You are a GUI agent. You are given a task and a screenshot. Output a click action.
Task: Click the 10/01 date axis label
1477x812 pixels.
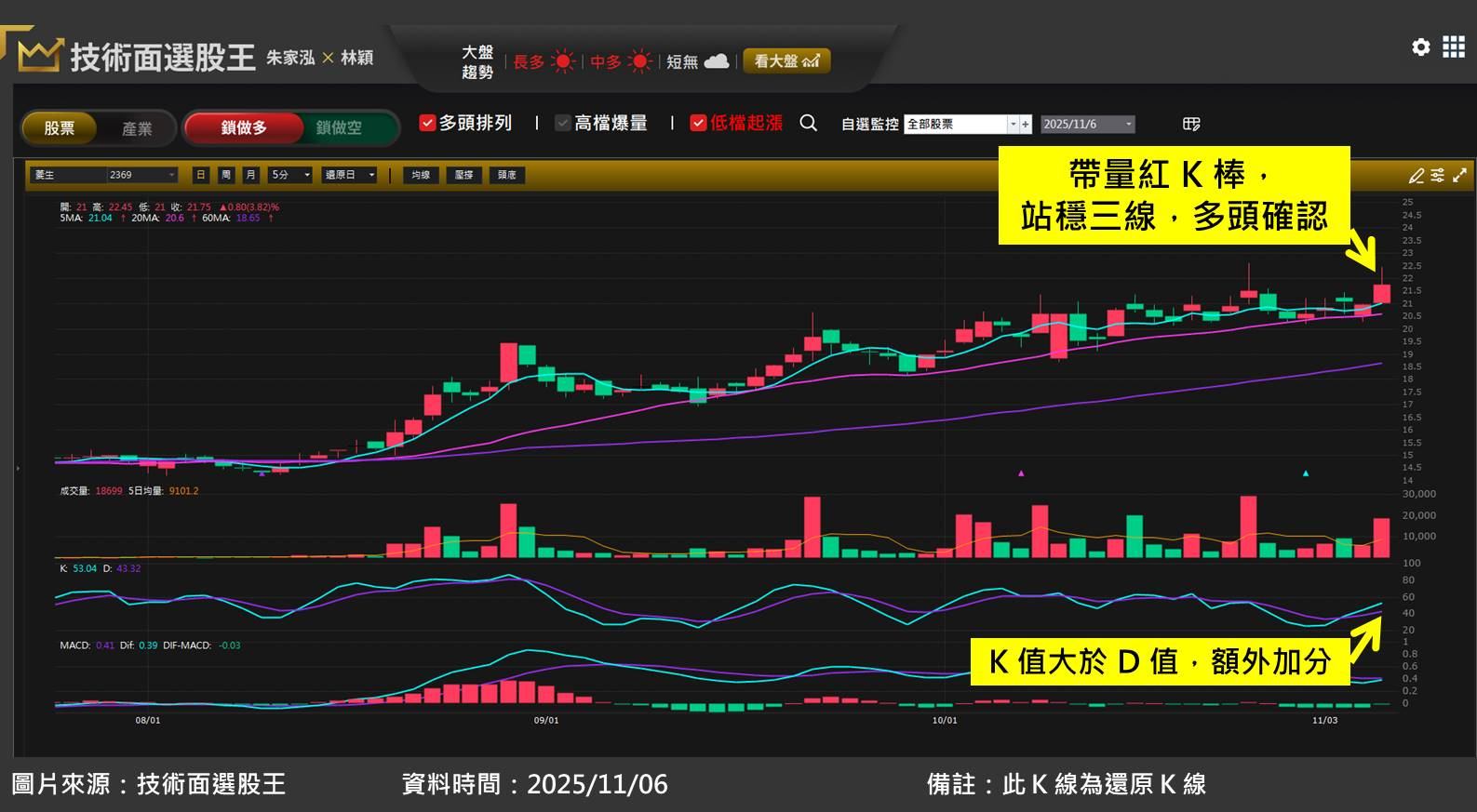tap(945, 721)
